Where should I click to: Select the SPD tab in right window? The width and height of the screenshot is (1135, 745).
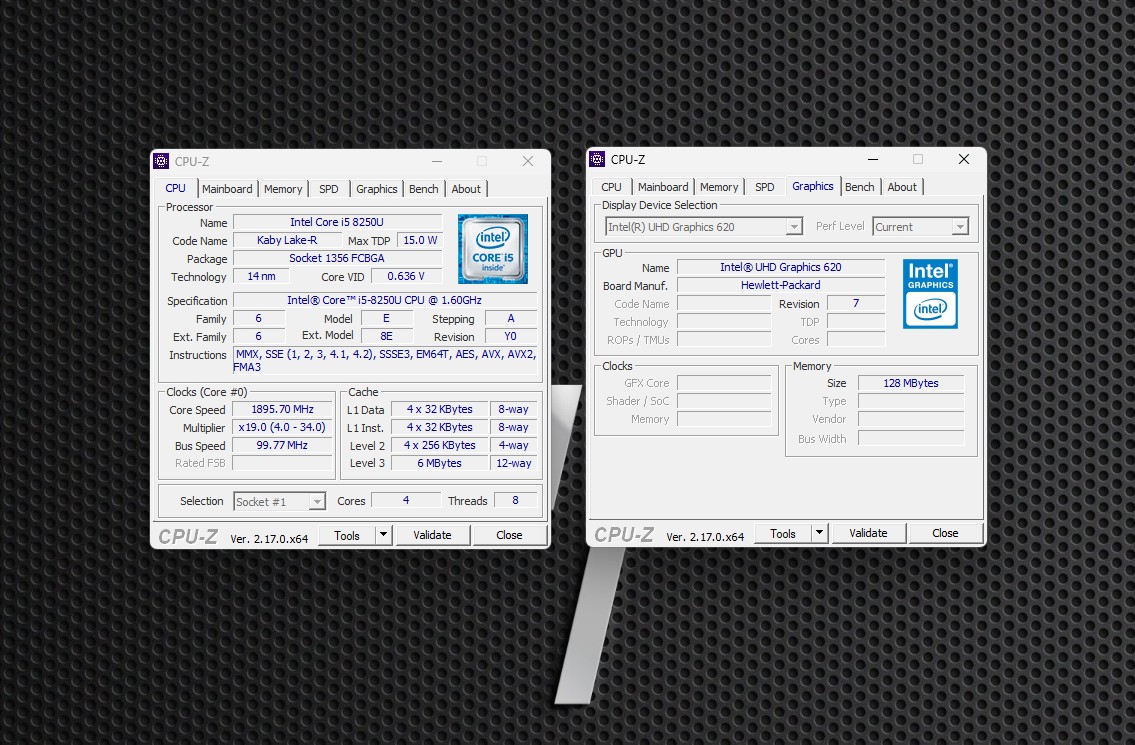(765, 187)
